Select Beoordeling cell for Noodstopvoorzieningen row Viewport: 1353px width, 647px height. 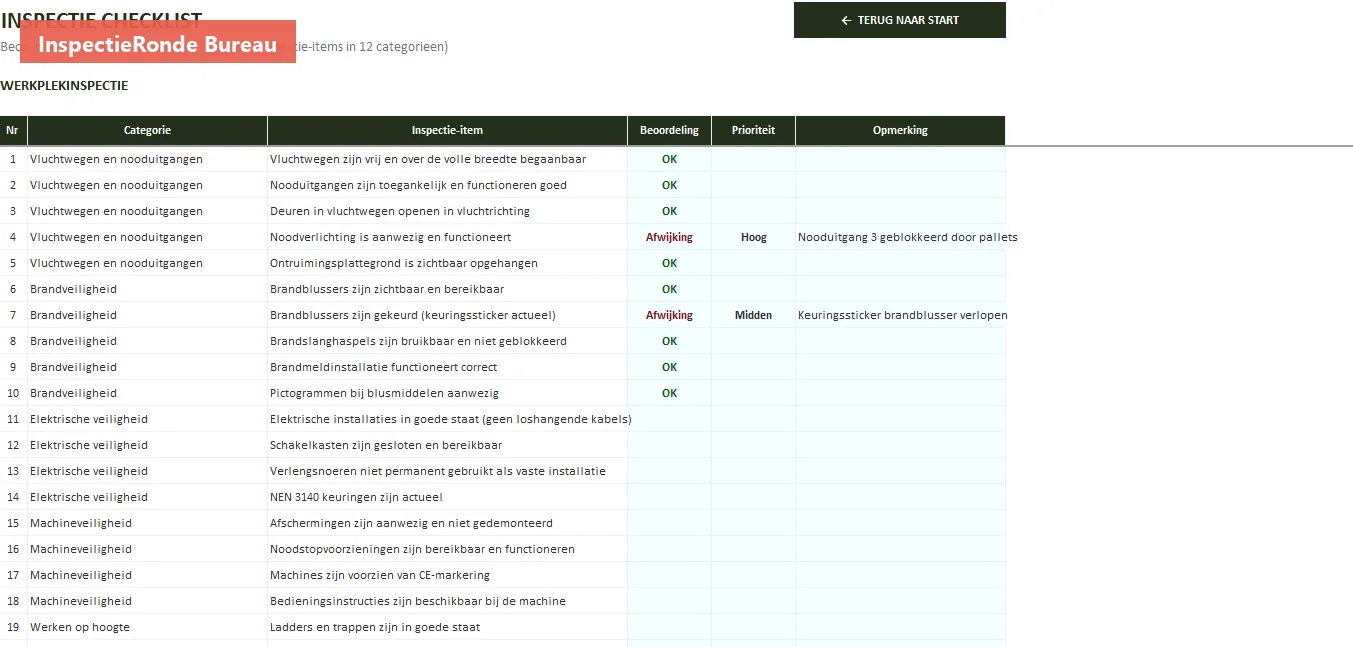pos(669,549)
